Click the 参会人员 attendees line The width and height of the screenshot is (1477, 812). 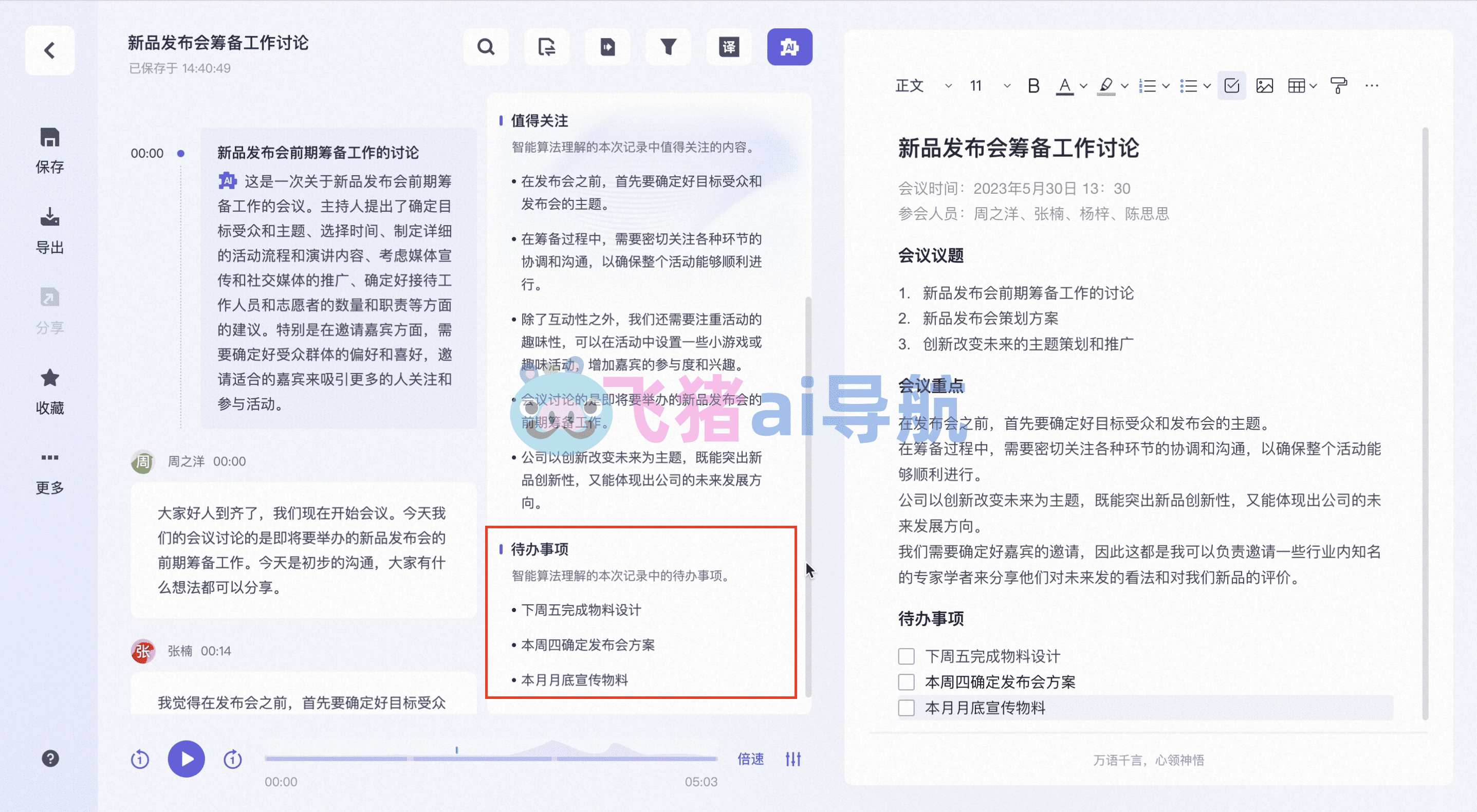click(1033, 214)
